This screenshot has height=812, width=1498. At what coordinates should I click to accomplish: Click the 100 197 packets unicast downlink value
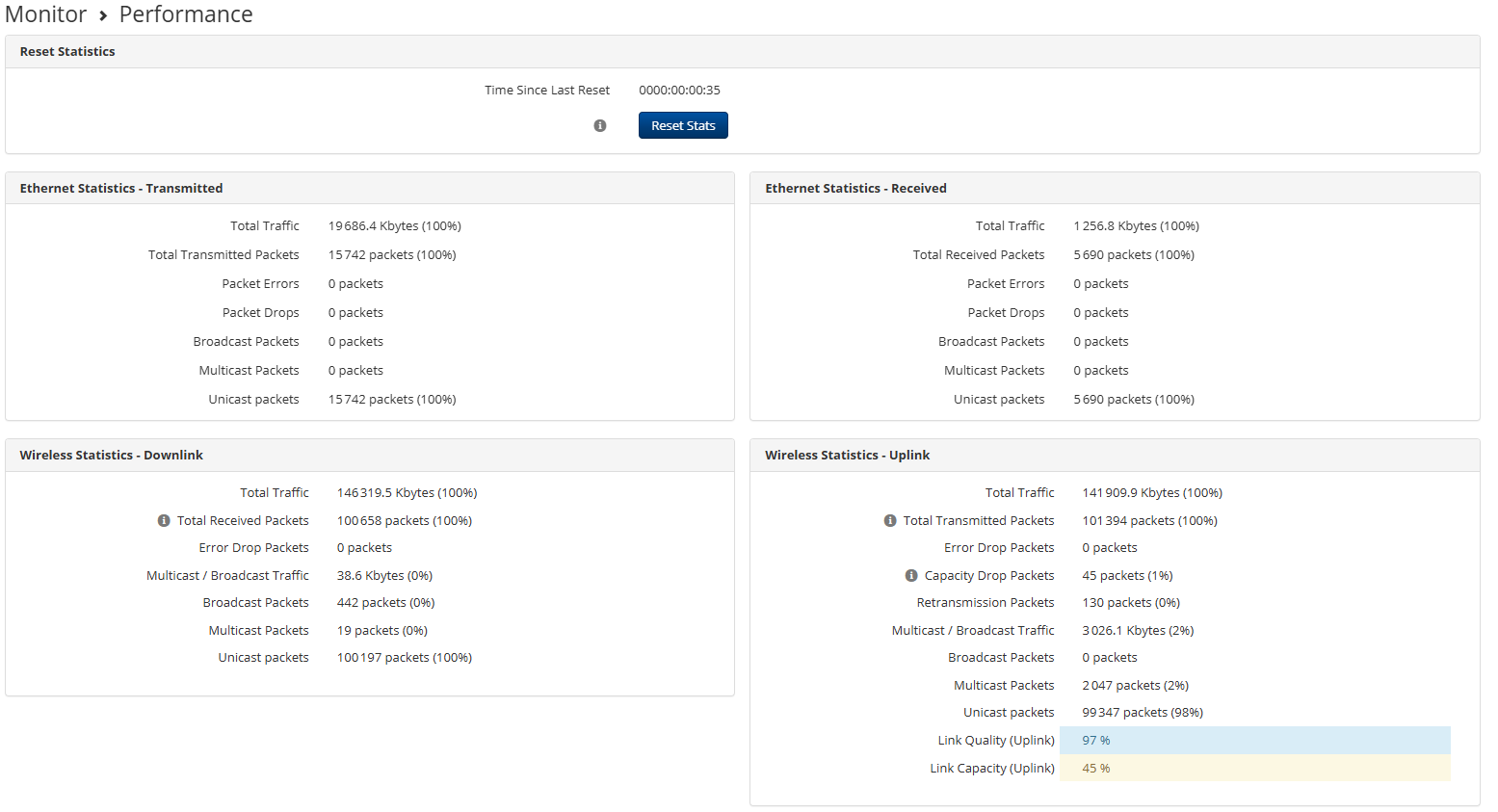pyautogui.click(x=404, y=658)
